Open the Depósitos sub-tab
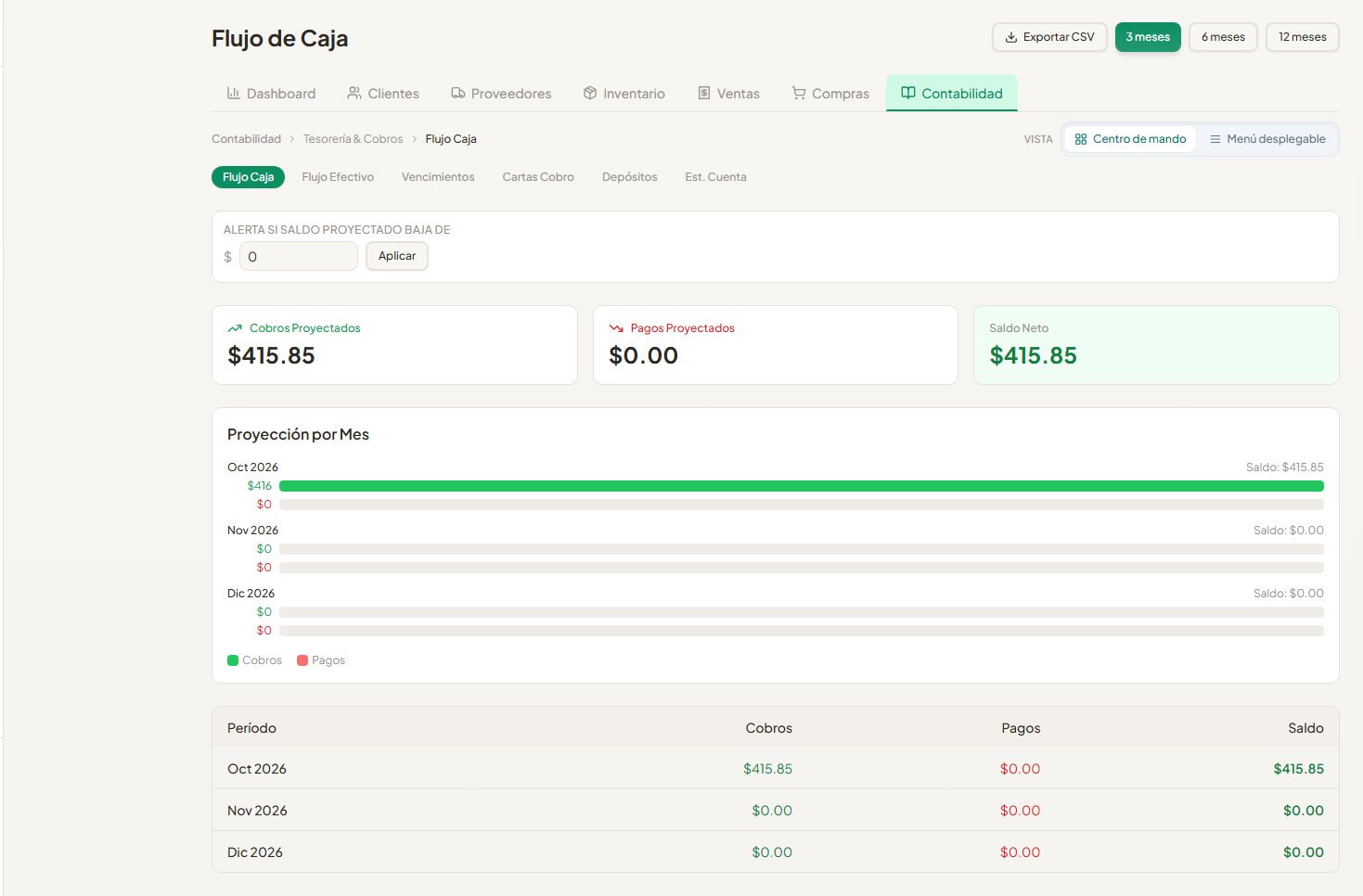Image resolution: width=1363 pixels, height=896 pixels. click(629, 177)
